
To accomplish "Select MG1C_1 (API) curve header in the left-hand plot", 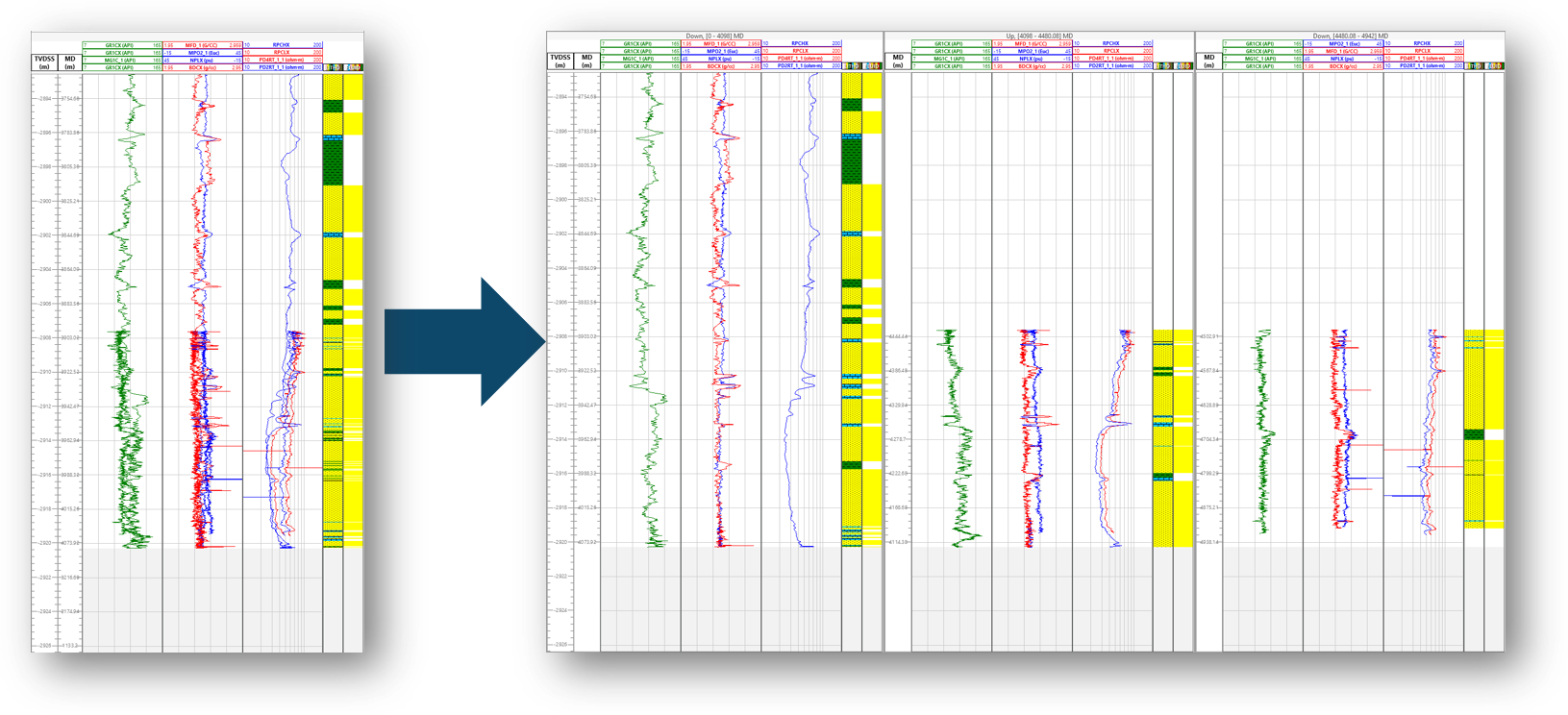I will coord(122,60).
